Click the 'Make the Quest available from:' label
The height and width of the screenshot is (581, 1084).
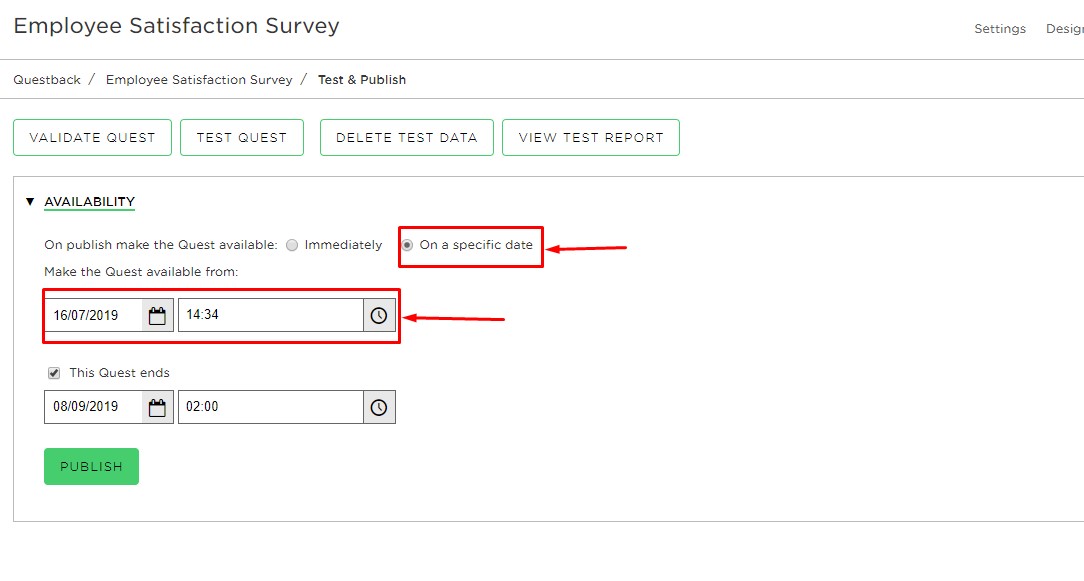(141, 272)
